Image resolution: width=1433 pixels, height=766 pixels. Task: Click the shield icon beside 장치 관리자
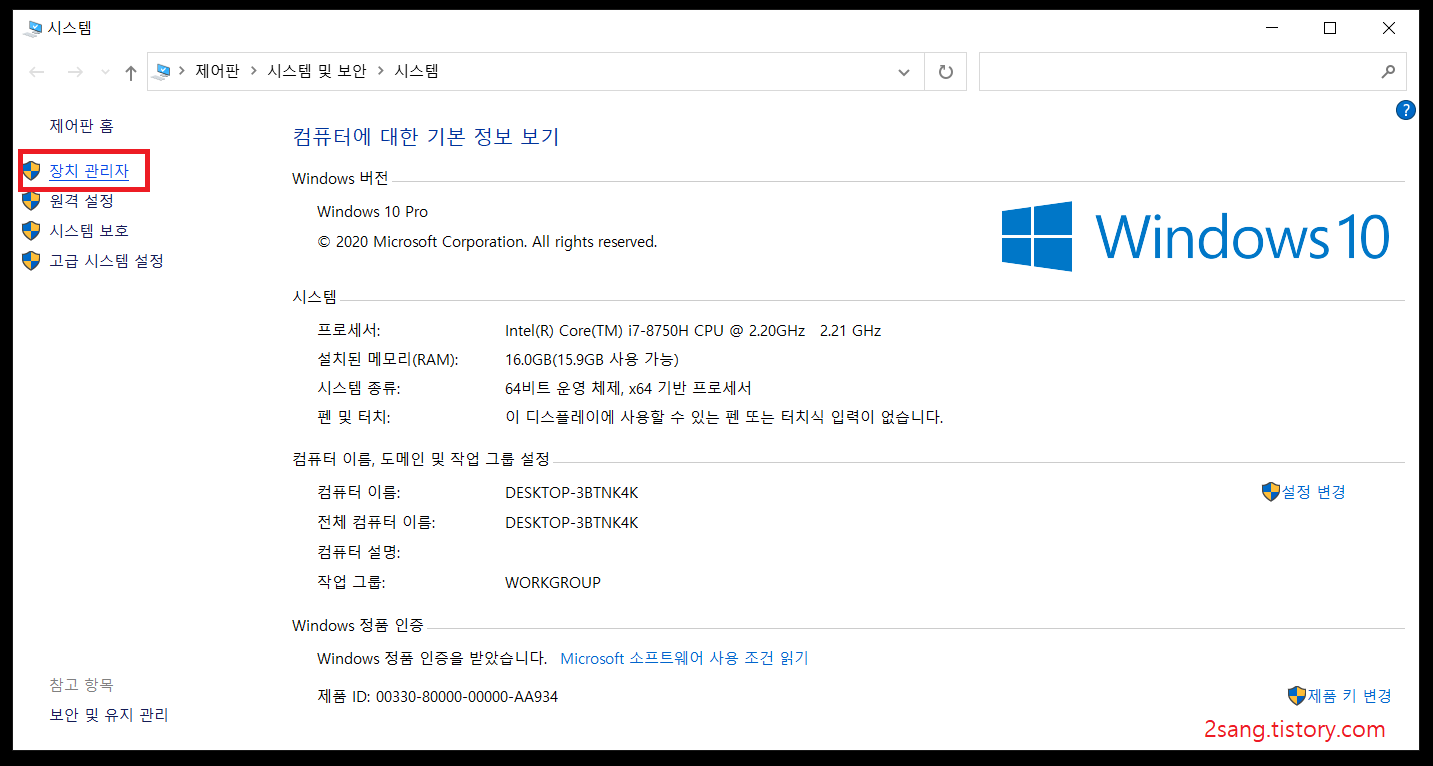[31, 171]
